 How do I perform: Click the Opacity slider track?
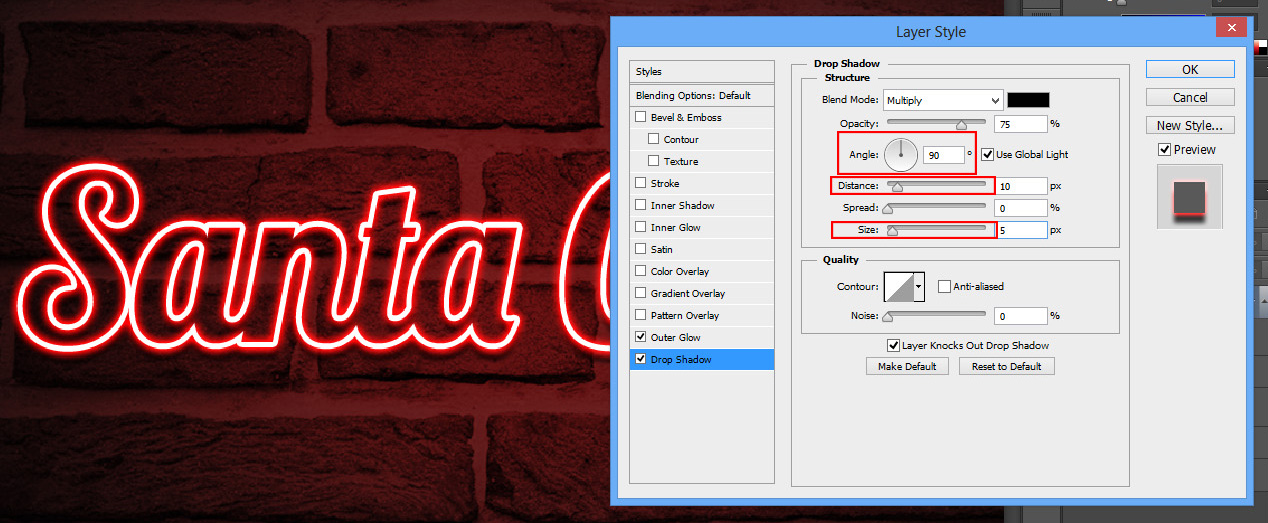tap(936, 124)
